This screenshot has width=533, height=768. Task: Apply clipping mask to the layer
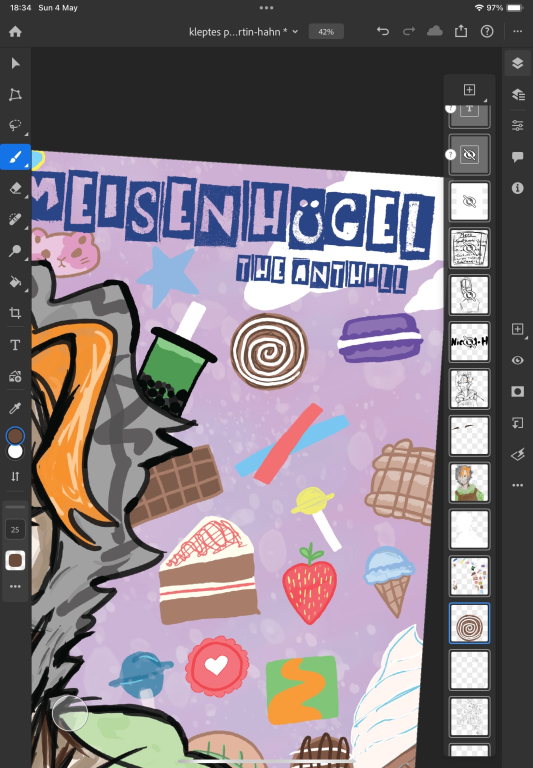click(518, 423)
